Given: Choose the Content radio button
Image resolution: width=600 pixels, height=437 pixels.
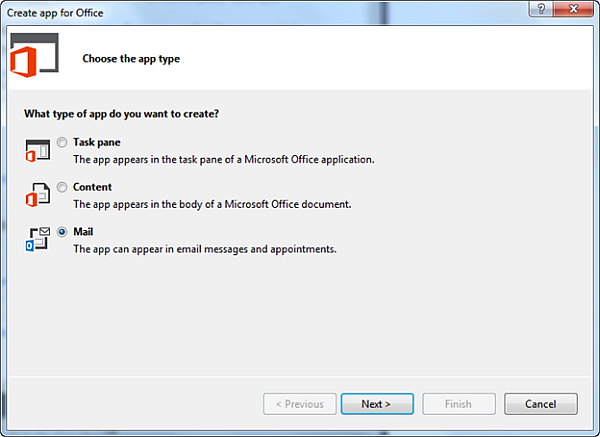Looking at the screenshot, I should [63, 187].
